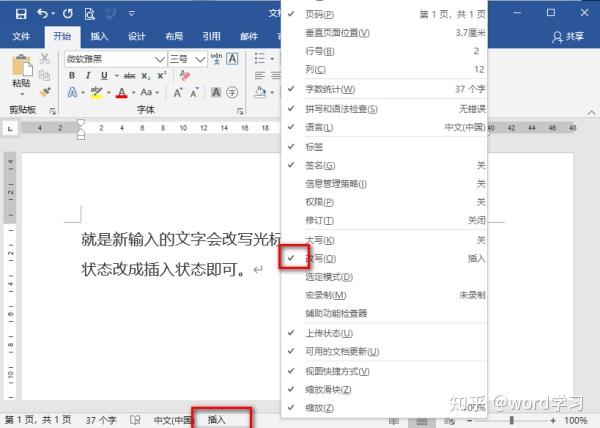The width and height of the screenshot is (600, 428).
Task: Toggle 拼写和语法检查(S) option
Action: pos(384,109)
